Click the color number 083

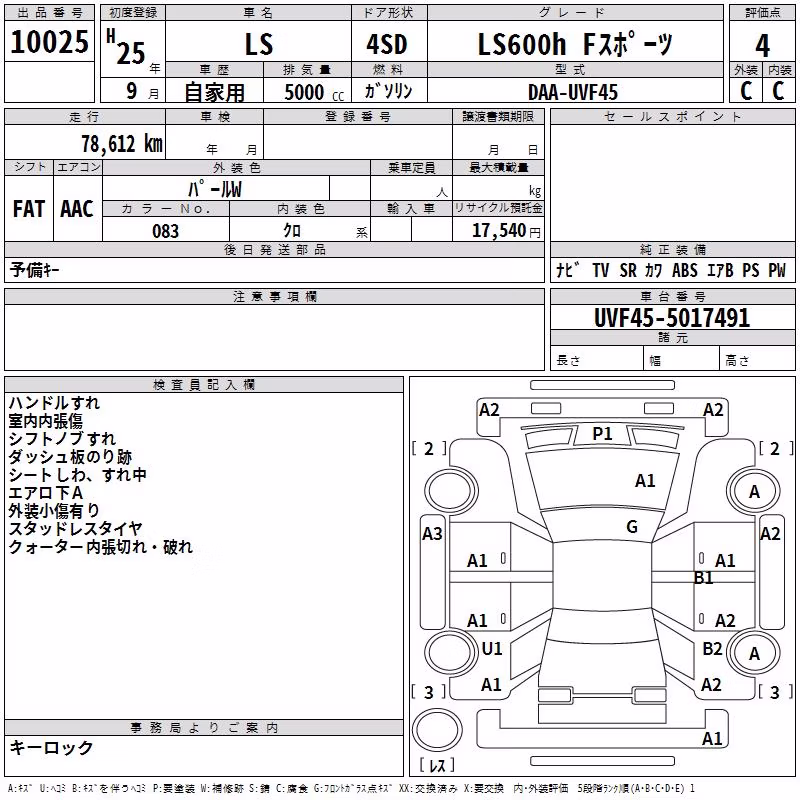click(x=165, y=231)
